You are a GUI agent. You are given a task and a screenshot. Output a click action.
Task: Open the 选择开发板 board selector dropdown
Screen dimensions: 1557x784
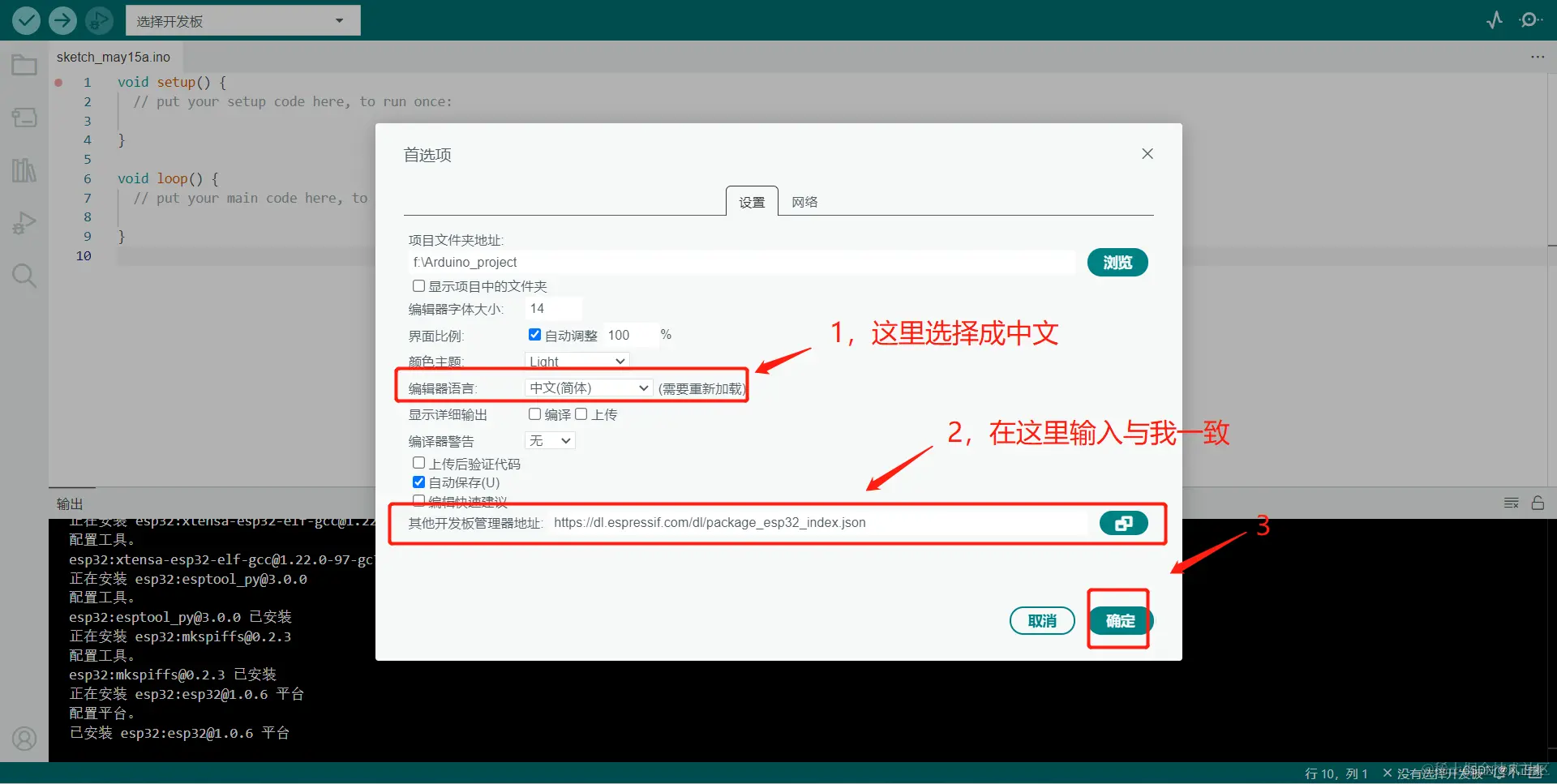point(242,20)
